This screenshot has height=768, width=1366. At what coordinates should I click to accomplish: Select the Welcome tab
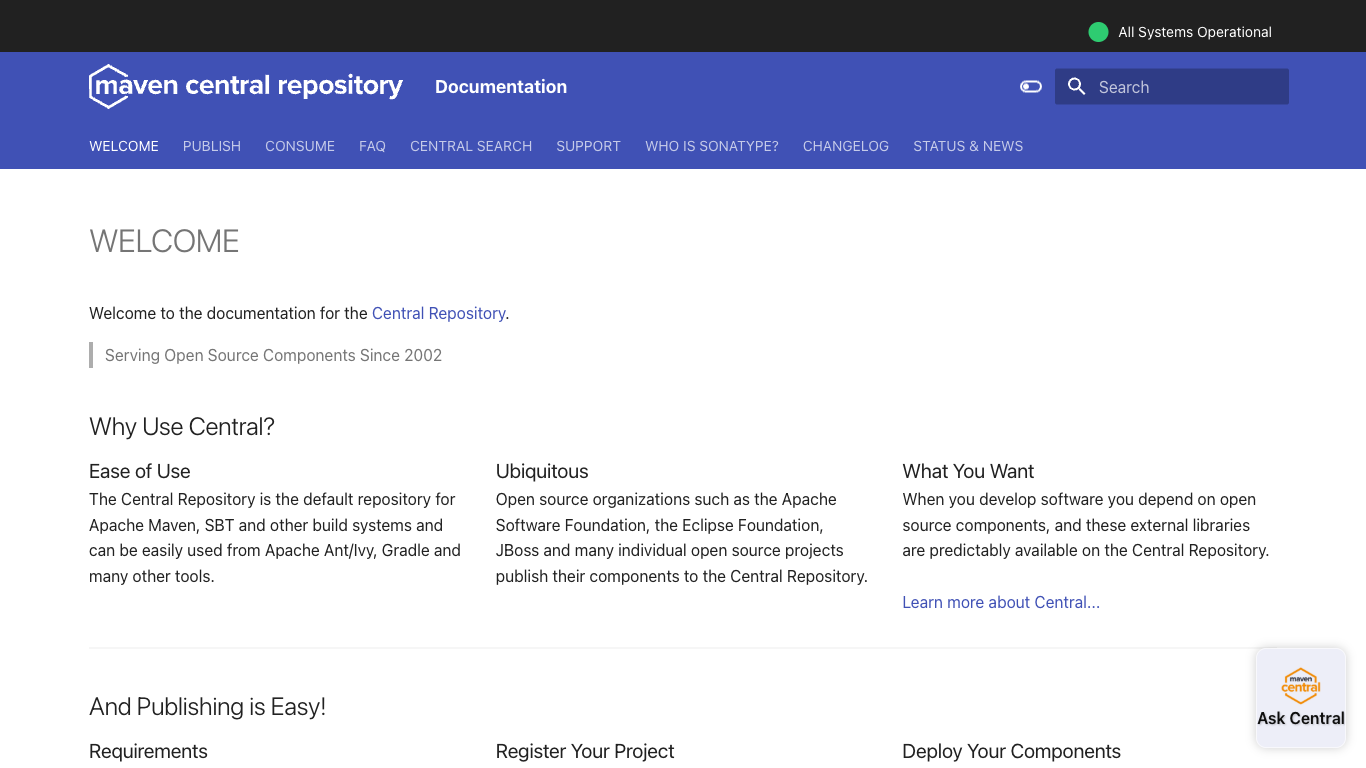(124, 146)
